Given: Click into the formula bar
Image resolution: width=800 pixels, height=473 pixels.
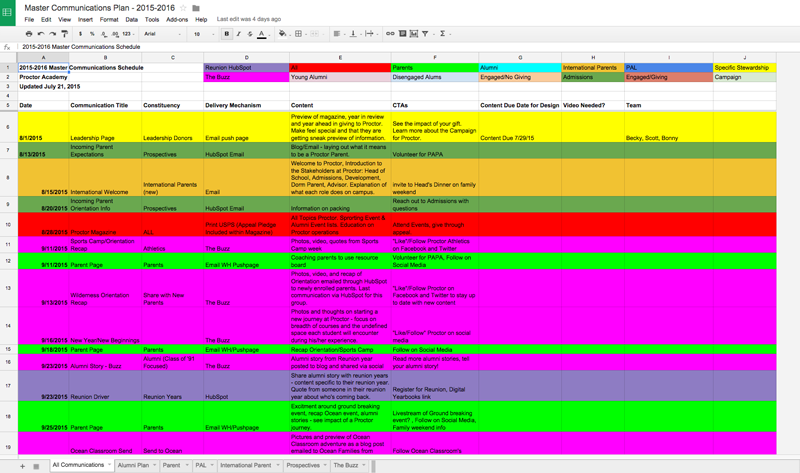Looking at the screenshot, I should click(408, 46).
